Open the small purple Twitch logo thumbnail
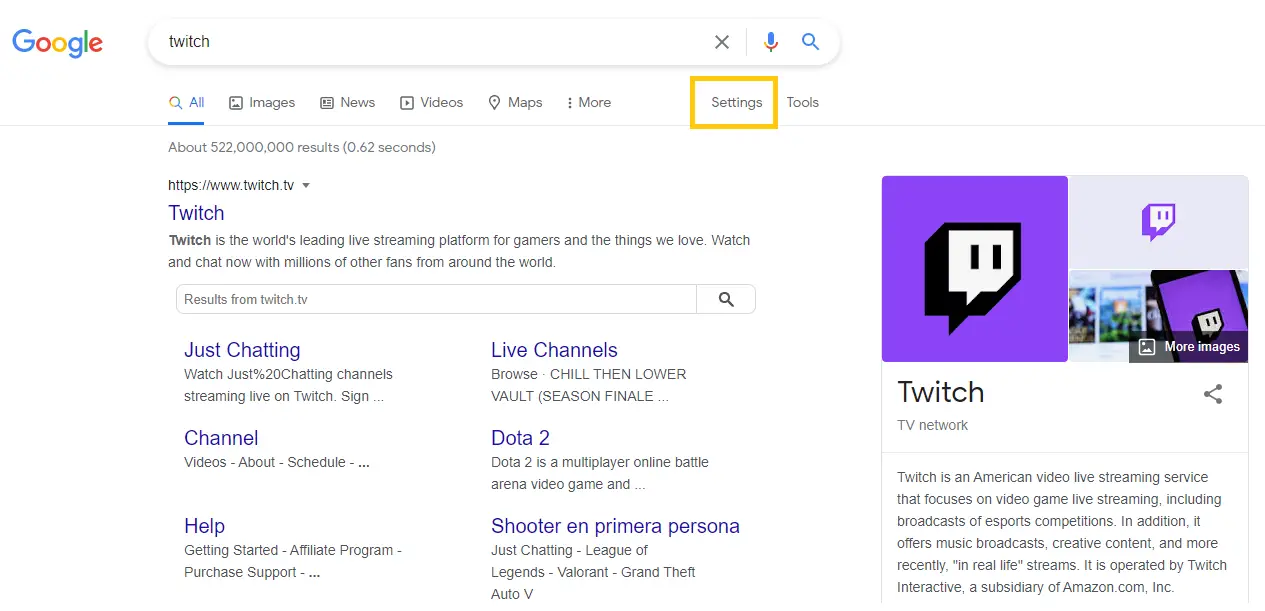Image resolution: width=1265 pixels, height=611 pixels. coord(1158,222)
